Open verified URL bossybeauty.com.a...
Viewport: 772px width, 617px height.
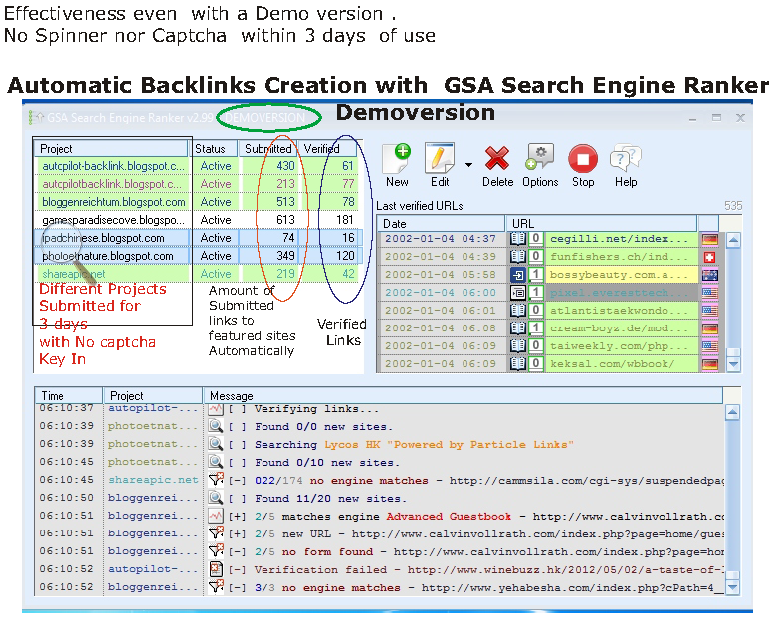(x=618, y=275)
